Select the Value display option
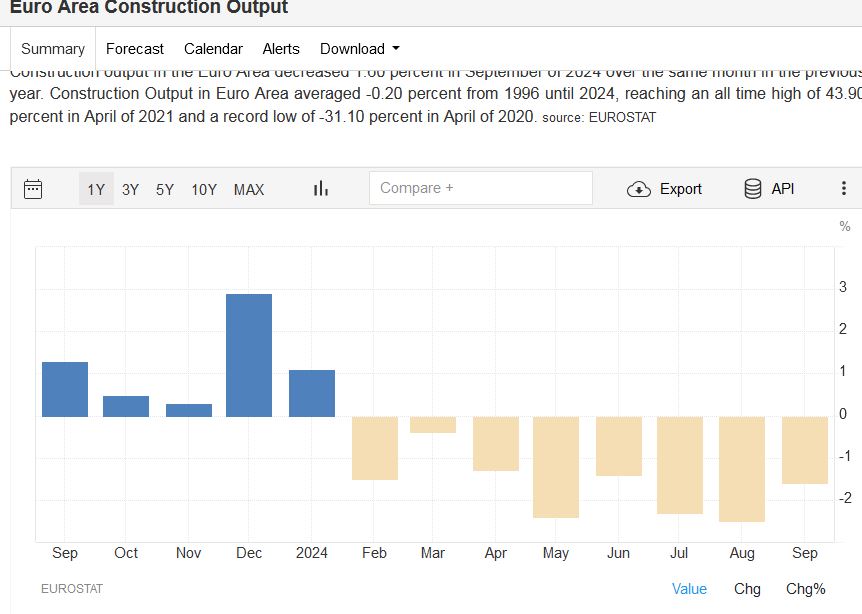Image resolution: width=862 pixels, height=614 pixels. tap(689, 589)
